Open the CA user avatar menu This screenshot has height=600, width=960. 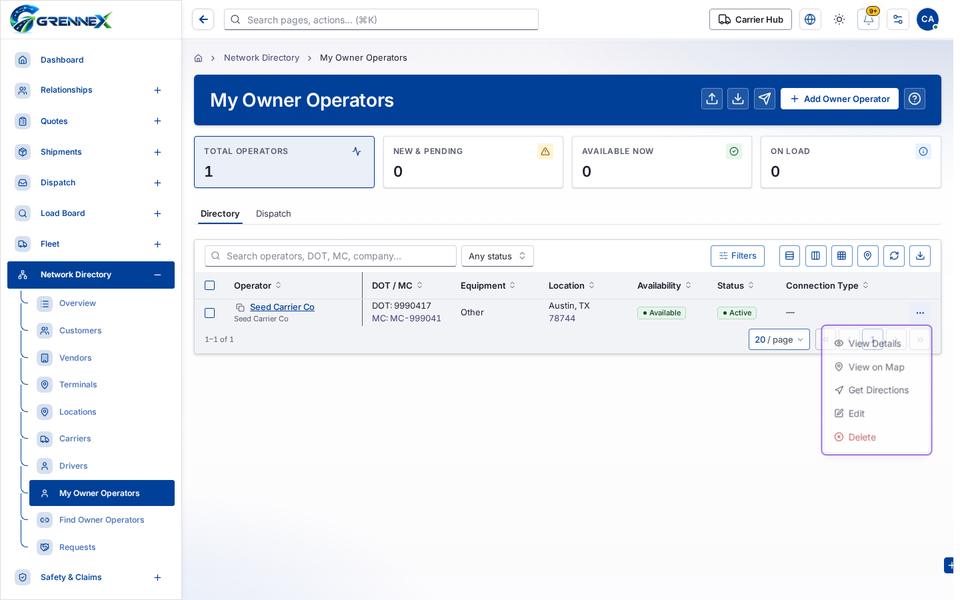[x=928, y=20]
